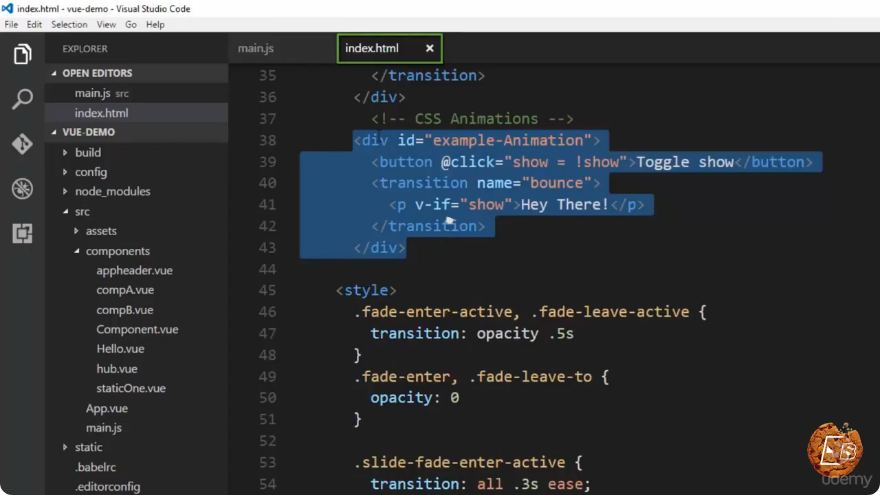Open the Search view icon
The height and width of the screenshot is (495, 880).
(22, 99)
